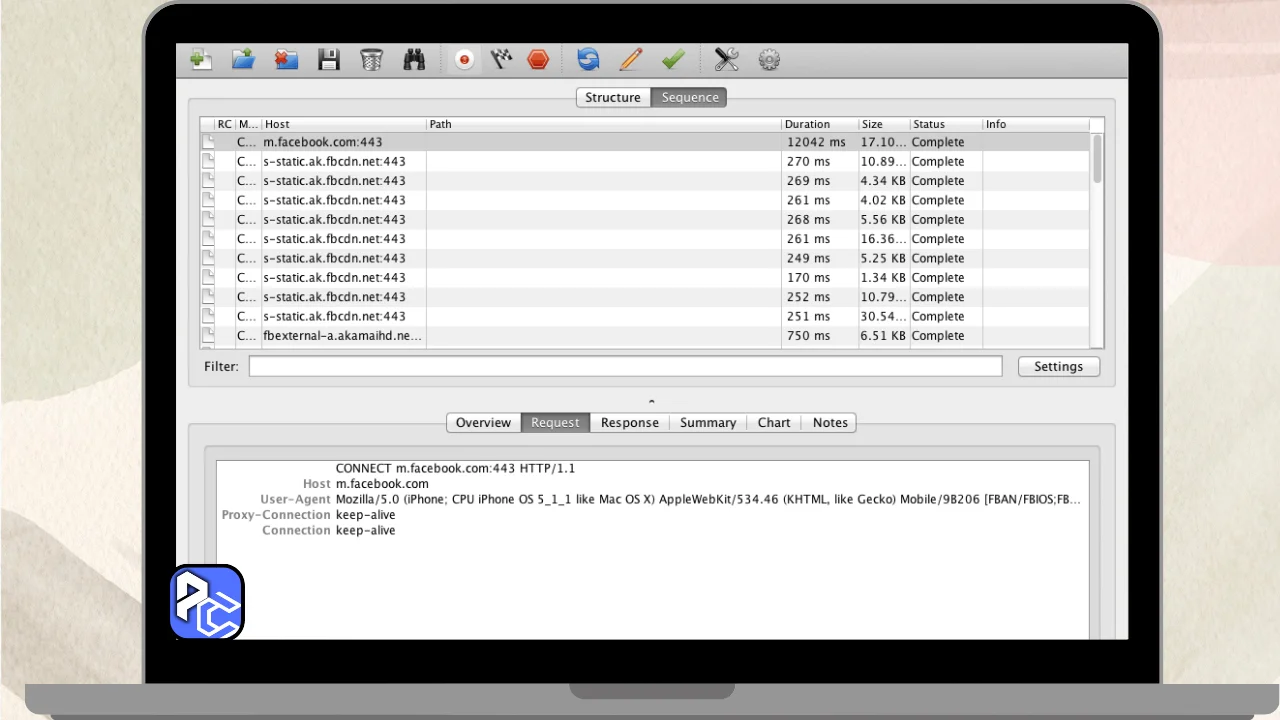The image size is (1280, 720).
Task: Save the session with the floppy disk icon
Action: [329, 60]
